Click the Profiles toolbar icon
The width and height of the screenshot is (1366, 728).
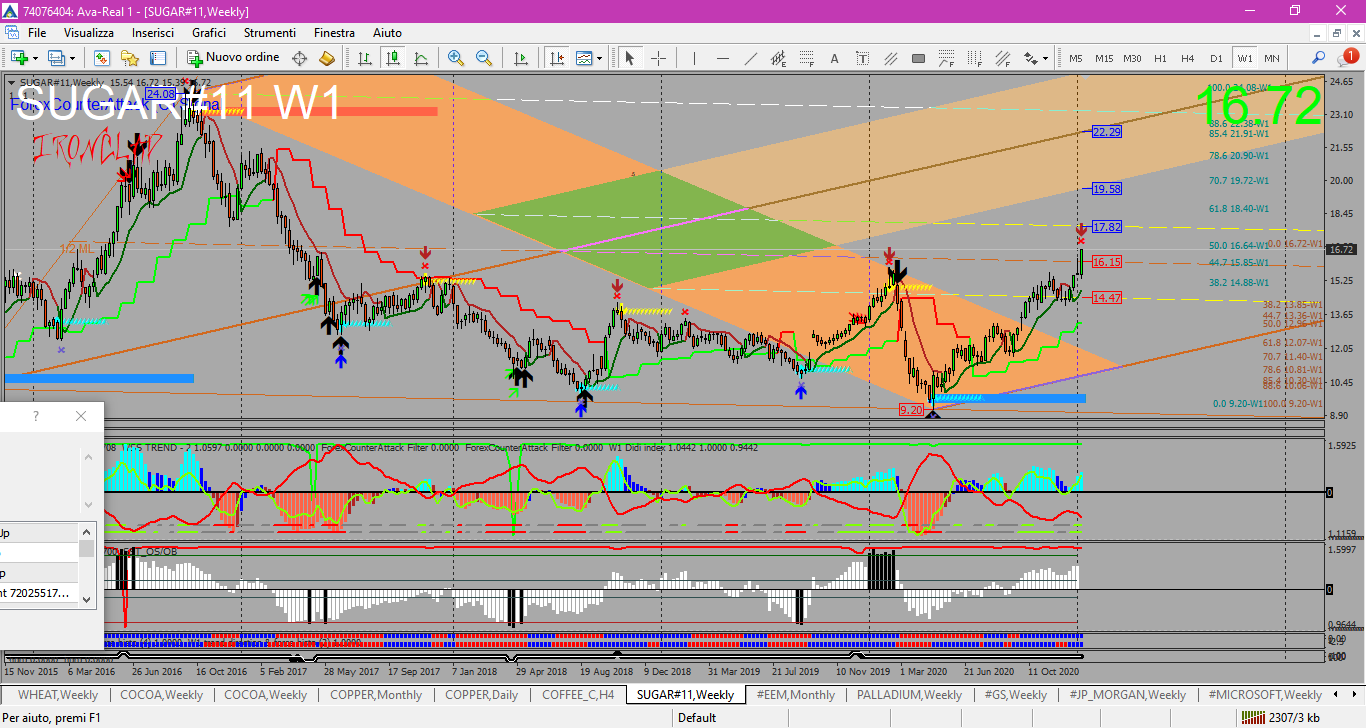pyautogui.click(x=56, y=58)
